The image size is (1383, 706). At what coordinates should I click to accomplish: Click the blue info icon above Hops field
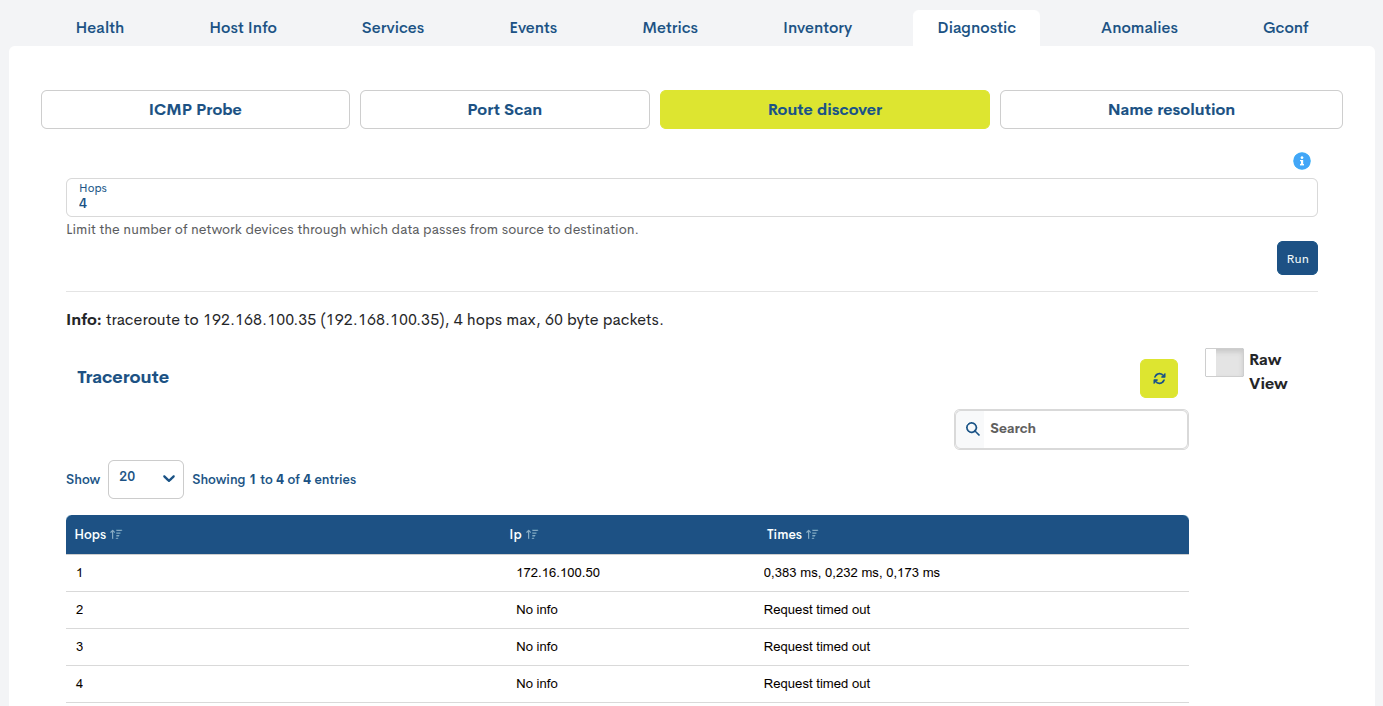pos(1301,161)
